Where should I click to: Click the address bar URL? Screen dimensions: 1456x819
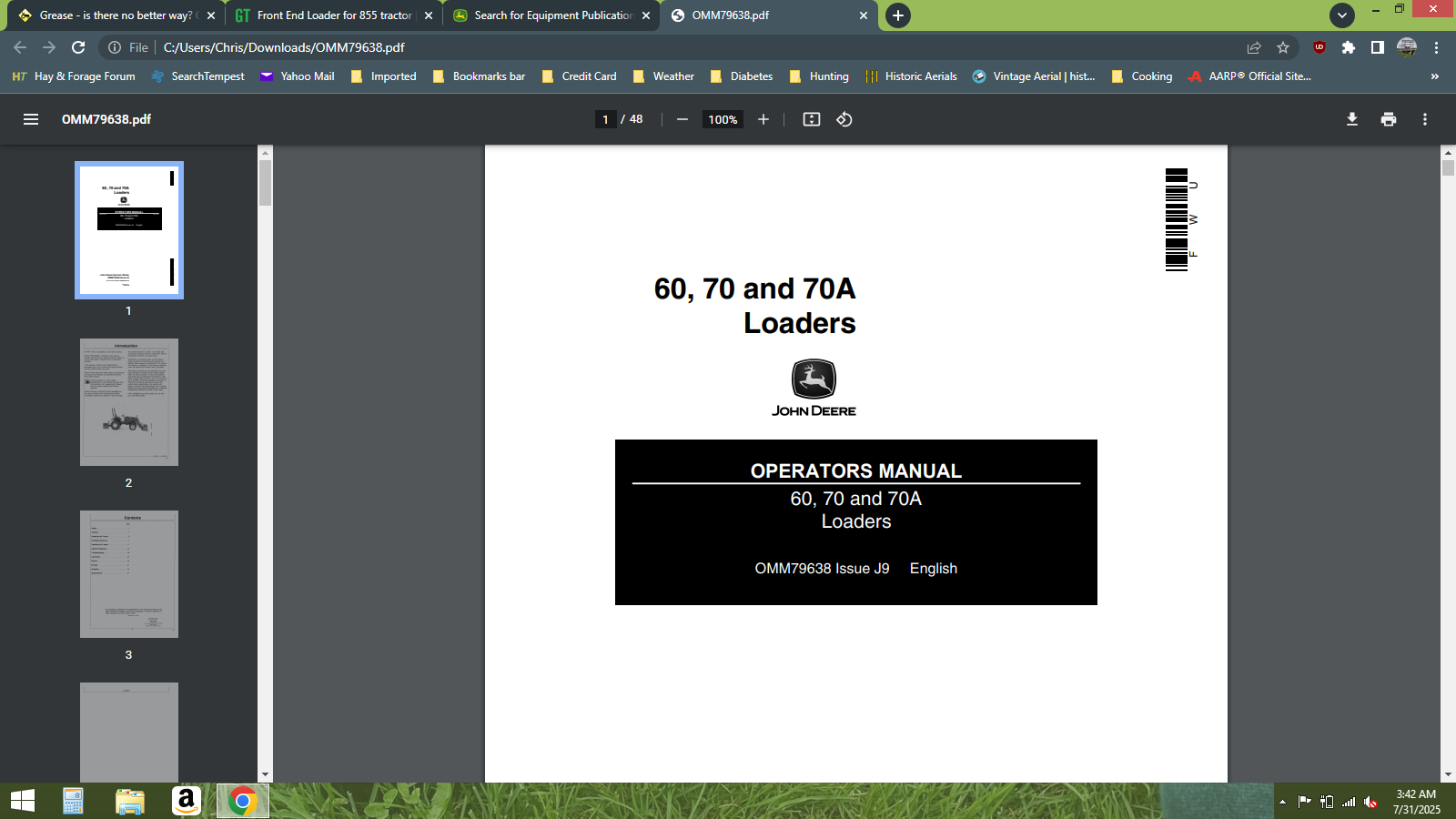point(284,47)
